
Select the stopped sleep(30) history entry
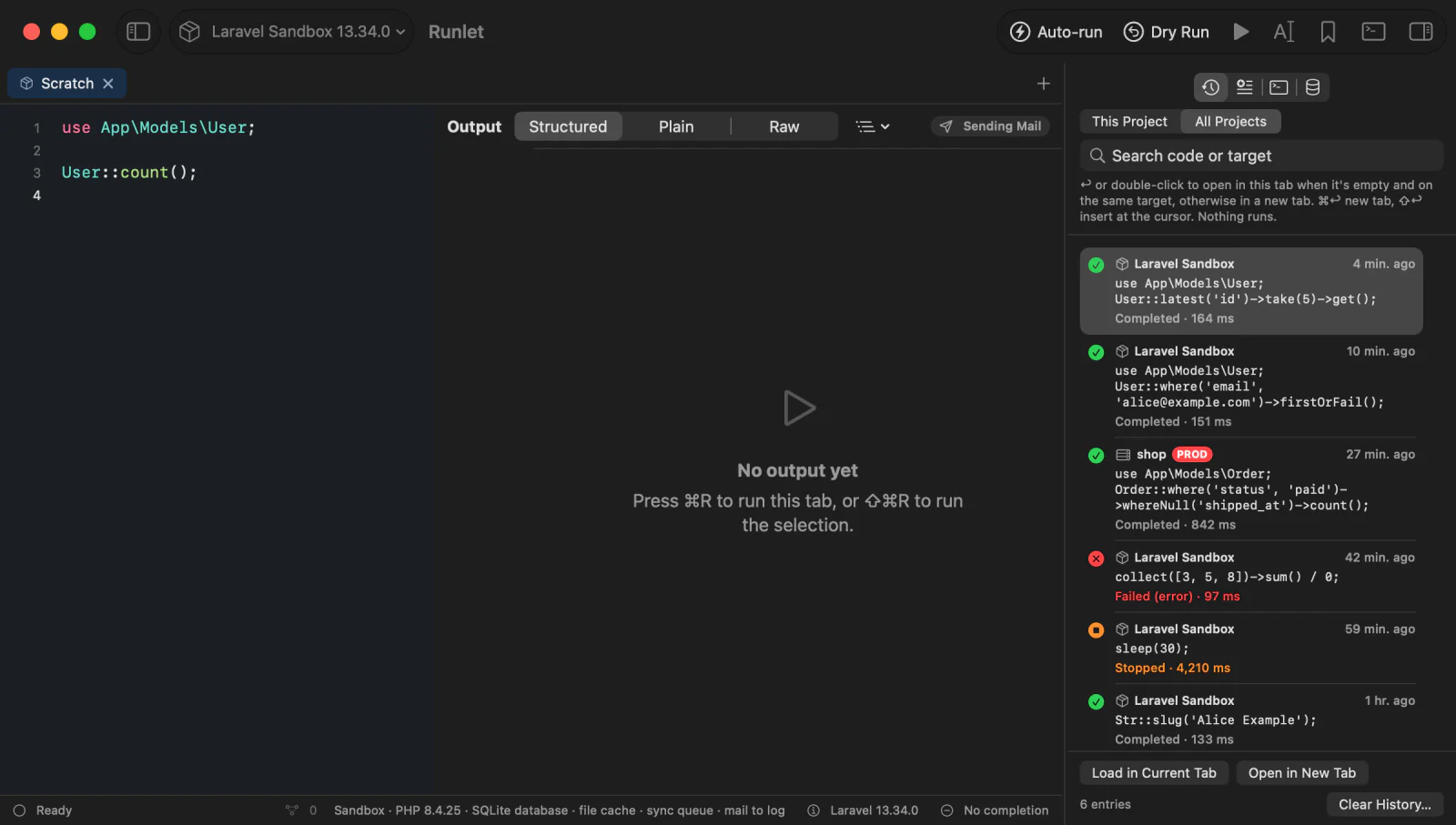point(1251,649)
